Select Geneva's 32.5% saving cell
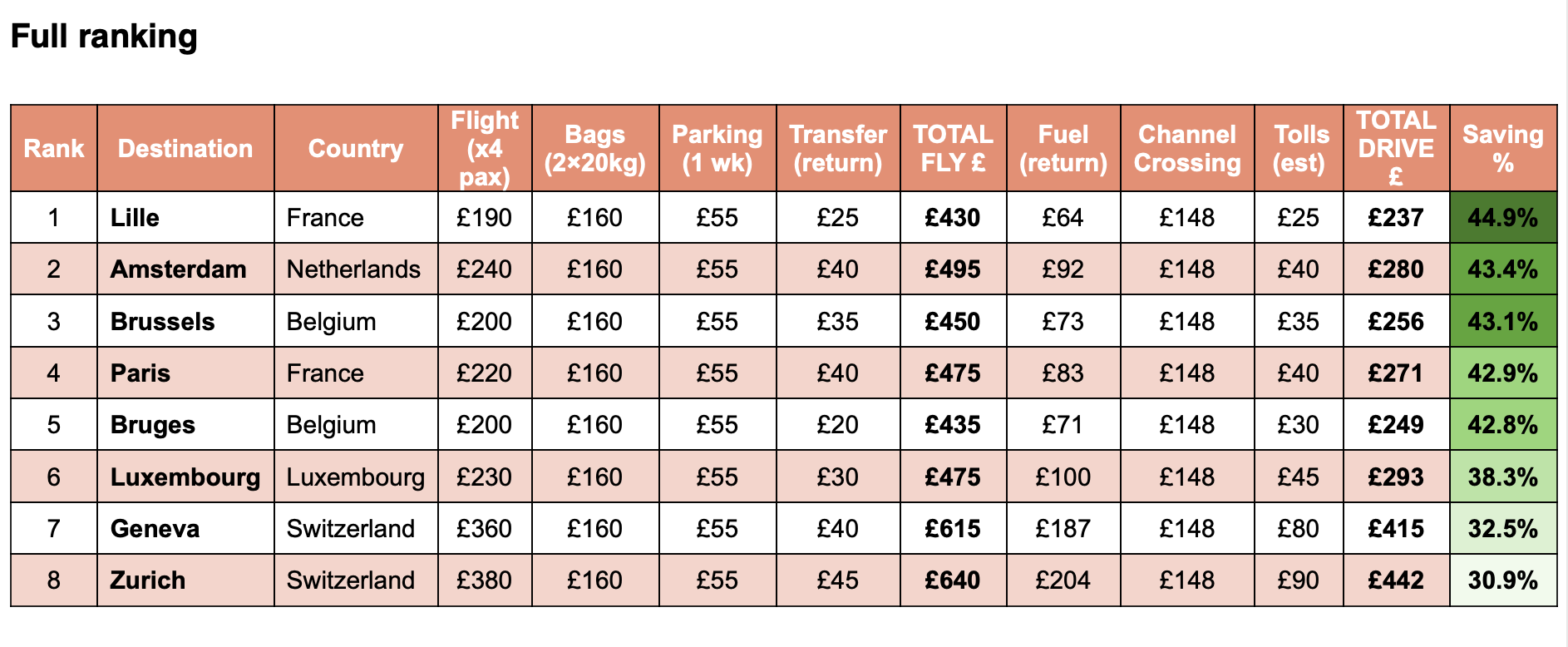The width and height of the screenshot is (1568, 647). (1503, 528)
